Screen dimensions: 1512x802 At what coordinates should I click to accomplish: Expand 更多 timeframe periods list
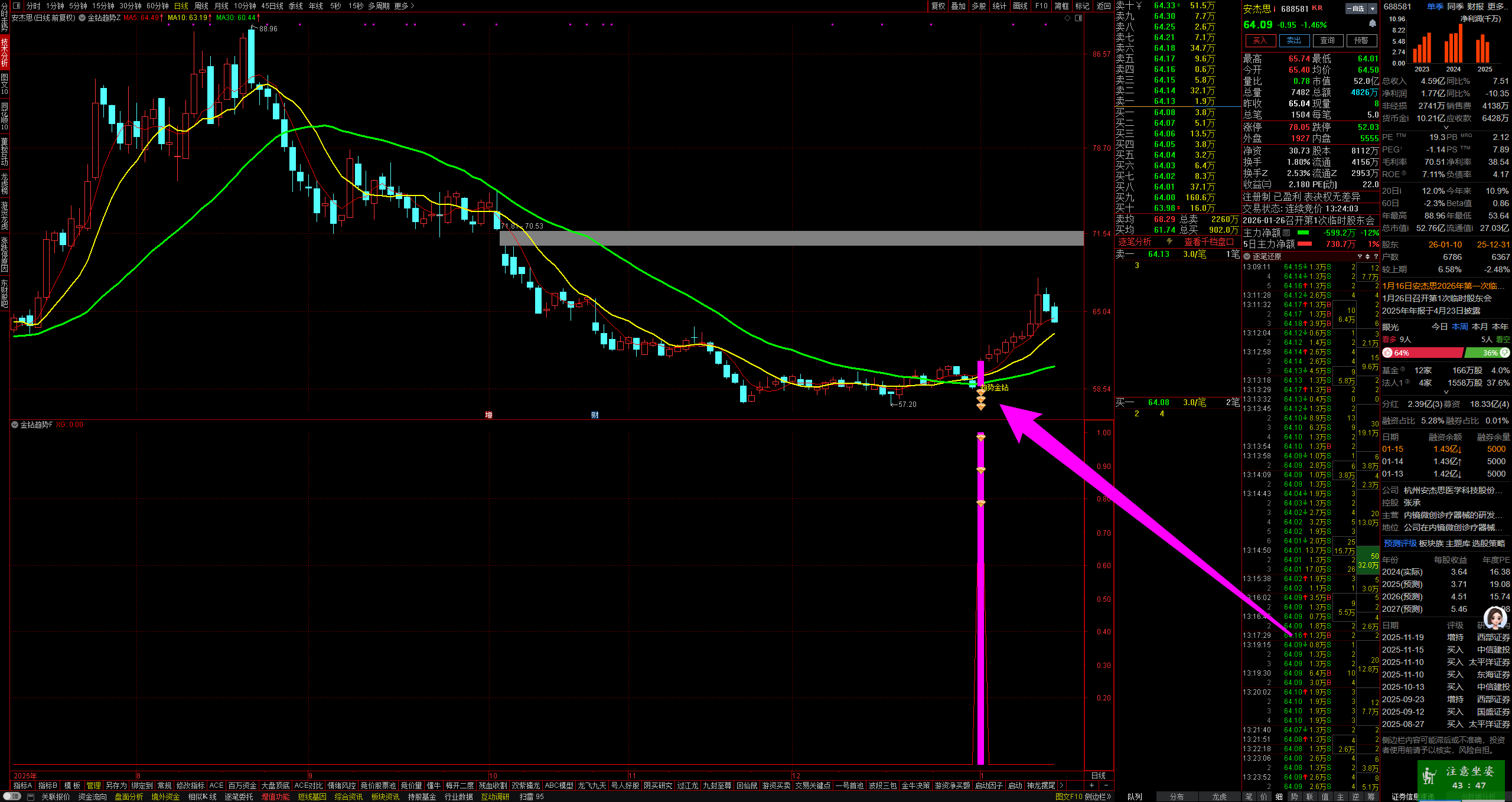tap(405, 6)
